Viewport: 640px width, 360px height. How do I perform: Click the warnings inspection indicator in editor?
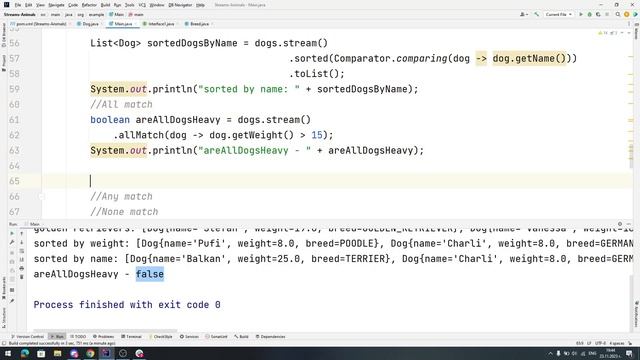pos(607,33)
